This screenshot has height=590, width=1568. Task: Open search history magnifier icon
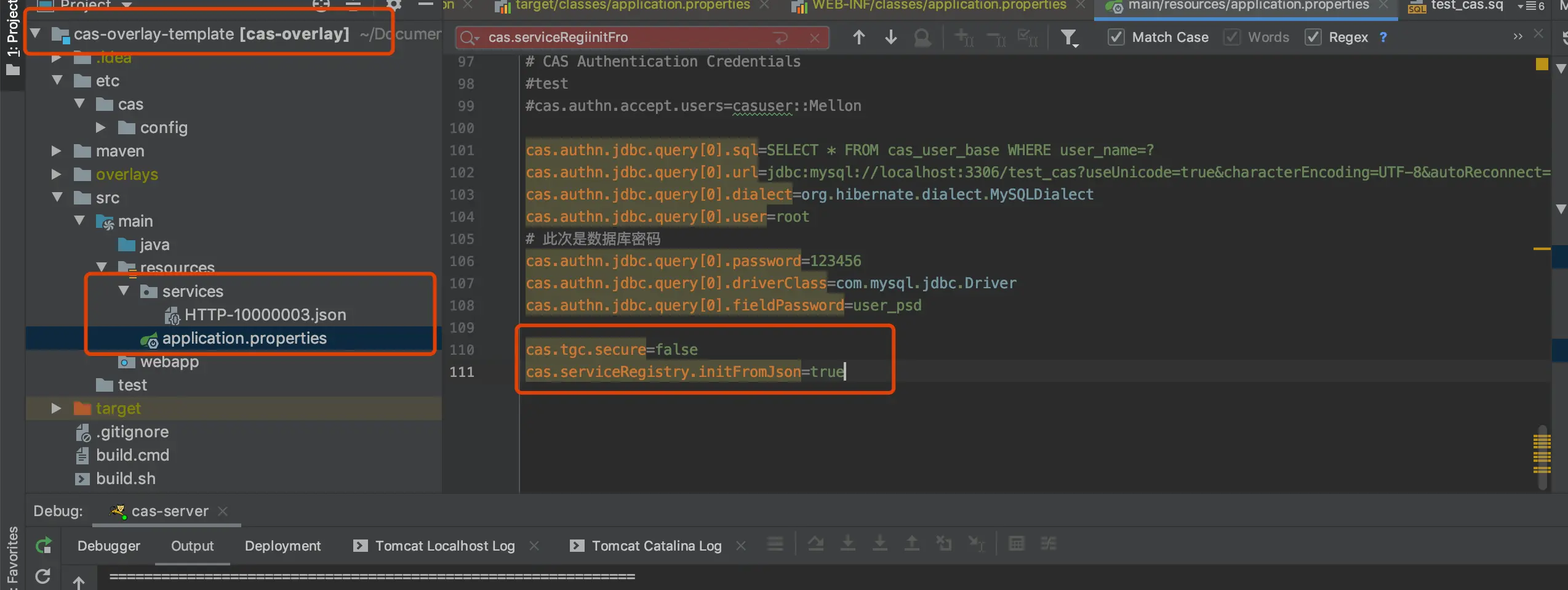(469, 38)
